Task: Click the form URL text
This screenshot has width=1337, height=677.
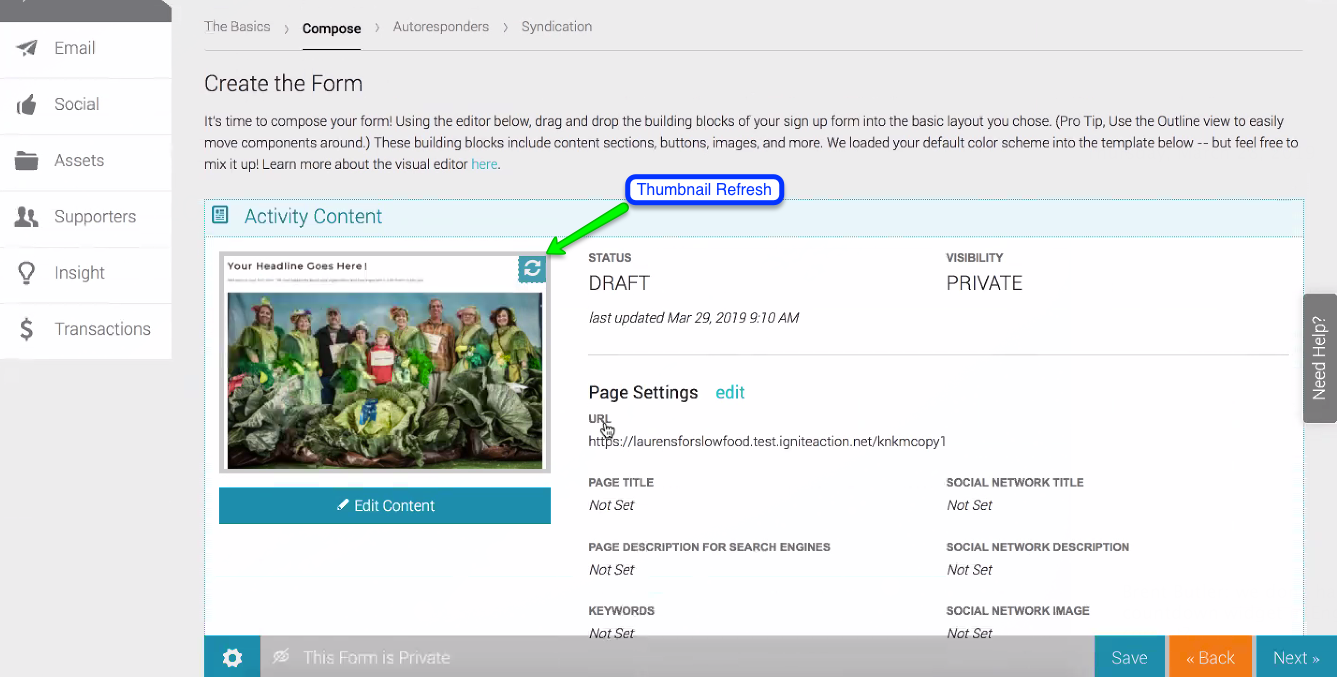Action: 767,441
